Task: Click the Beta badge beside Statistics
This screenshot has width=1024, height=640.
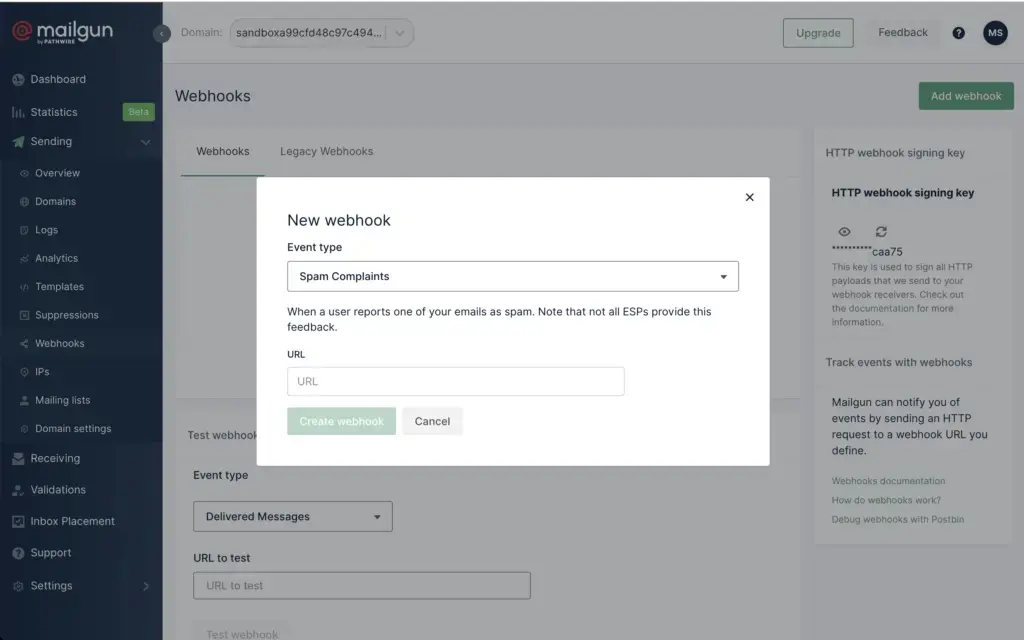Action: (138, 112)
